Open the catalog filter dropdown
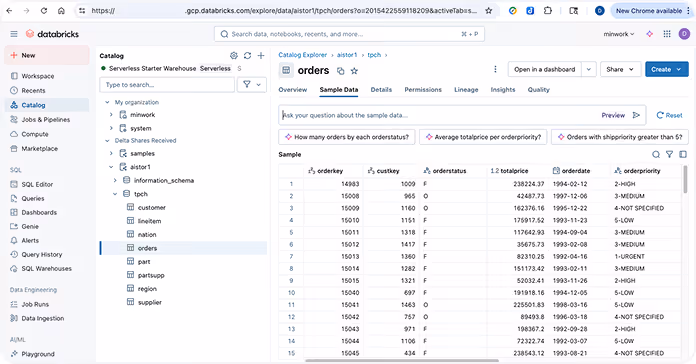 tap(252, 84)
